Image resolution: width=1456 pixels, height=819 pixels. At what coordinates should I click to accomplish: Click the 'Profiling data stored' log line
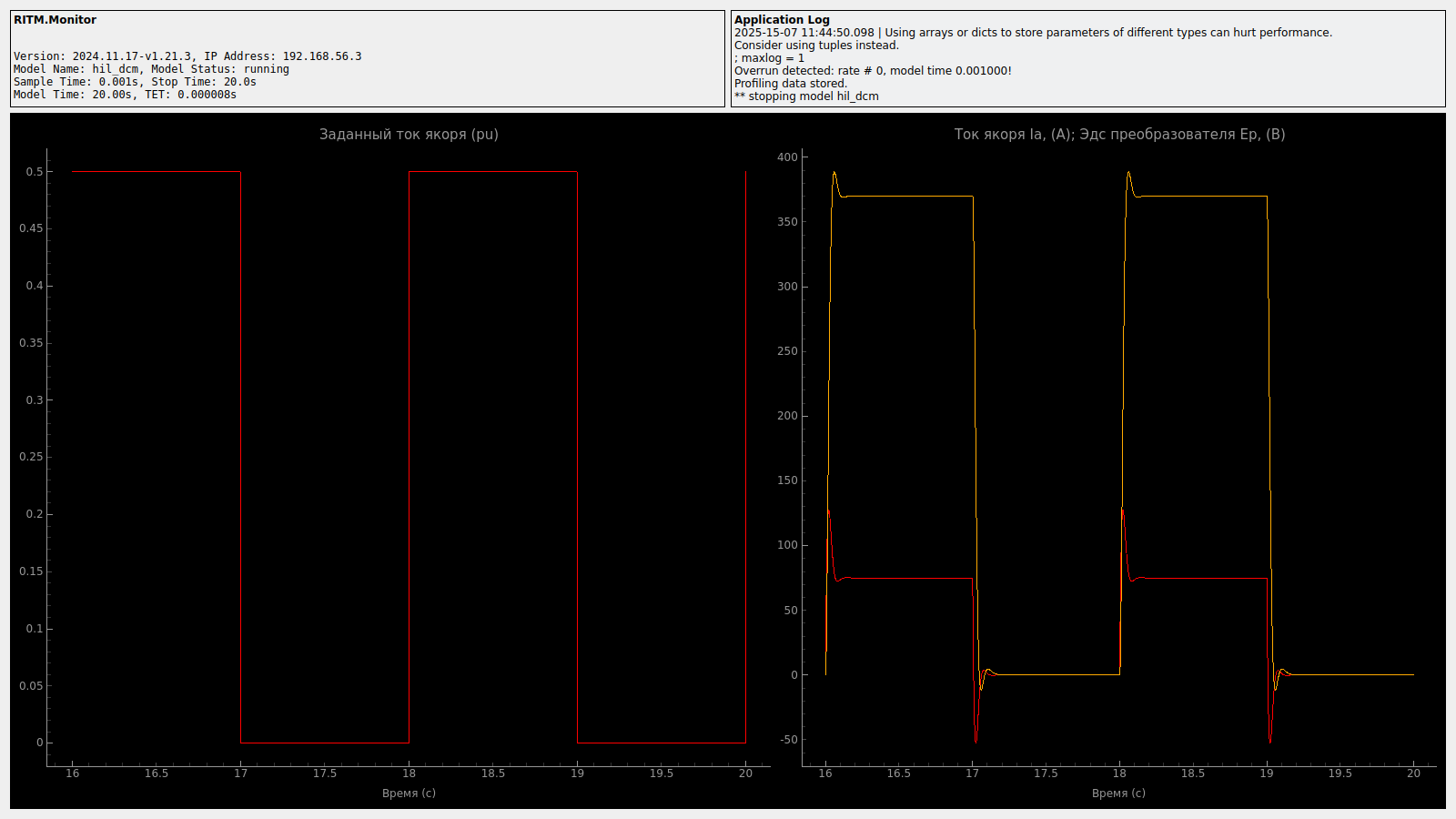pos(790,84)
